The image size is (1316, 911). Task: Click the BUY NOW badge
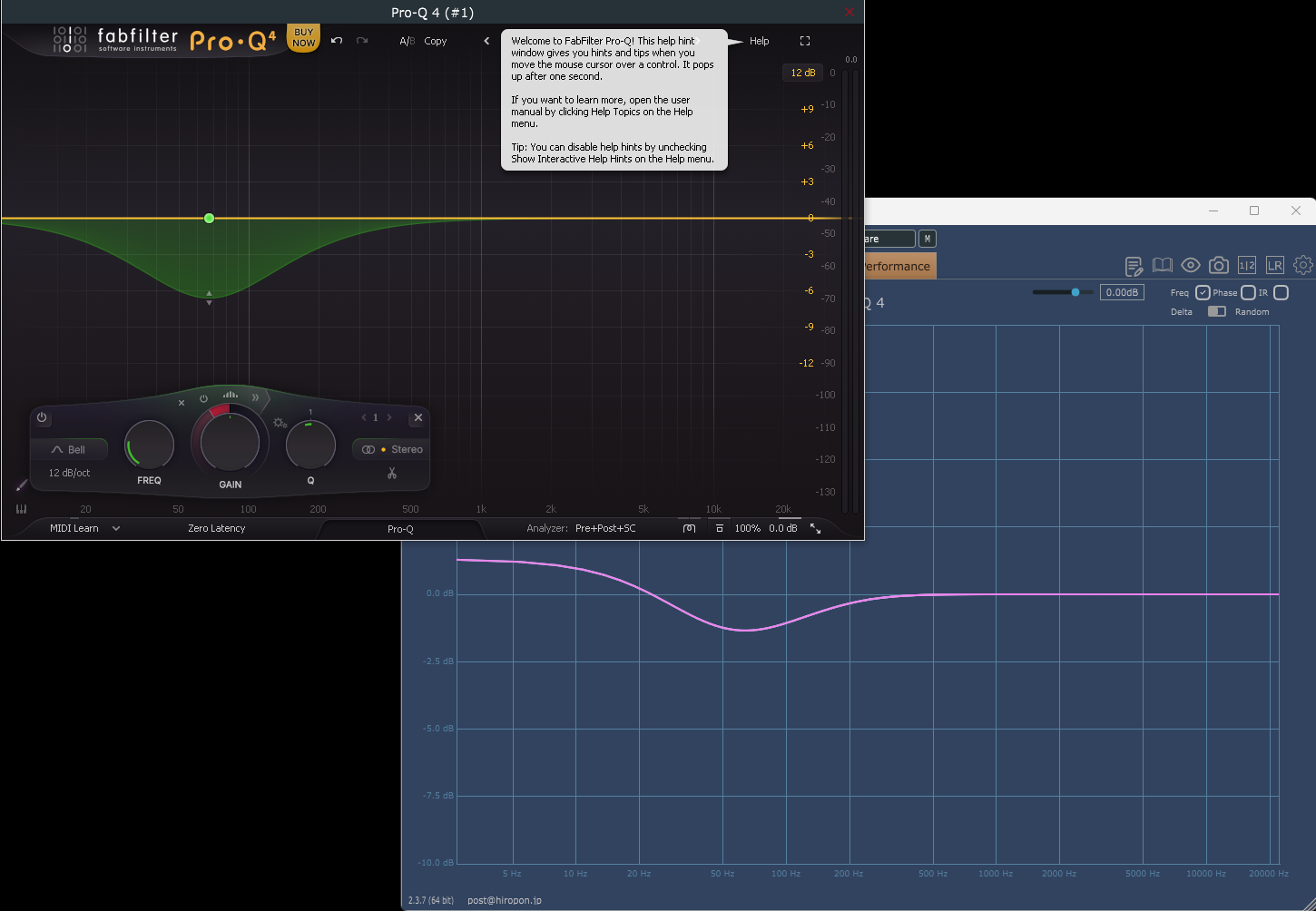click(x=304, y=38)
